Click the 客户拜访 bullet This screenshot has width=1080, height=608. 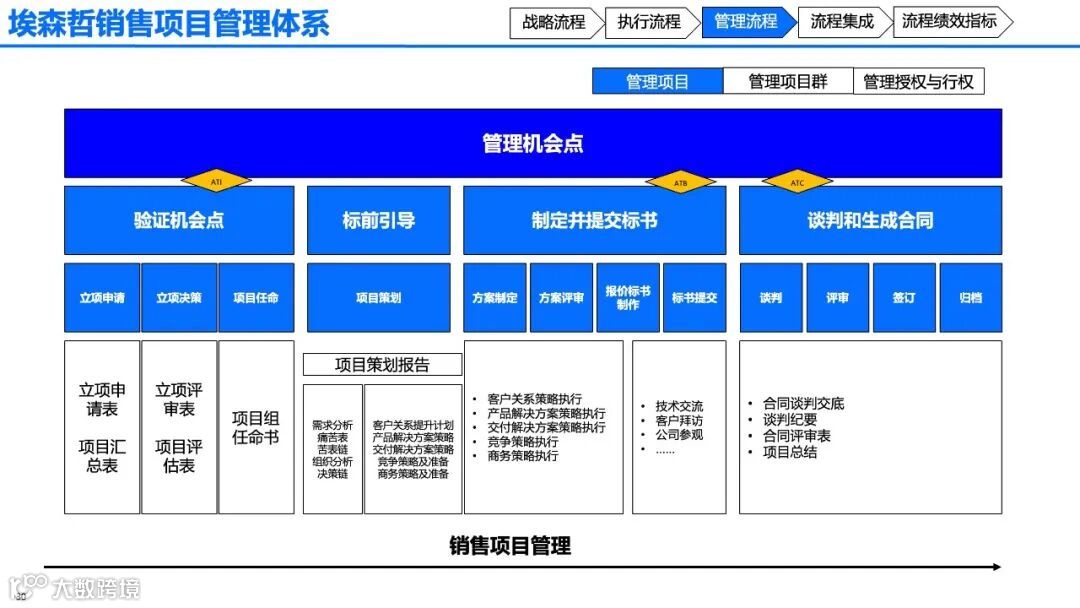tap(679, 421)
